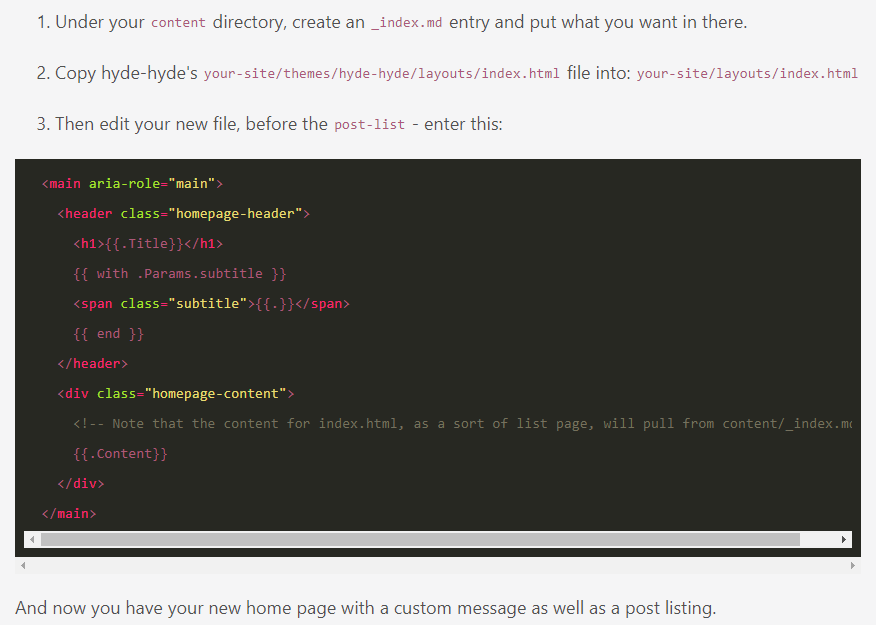Click step 1 text 'Under your'
The width and height of the screenshot is (876, 625).
point(100,22)
